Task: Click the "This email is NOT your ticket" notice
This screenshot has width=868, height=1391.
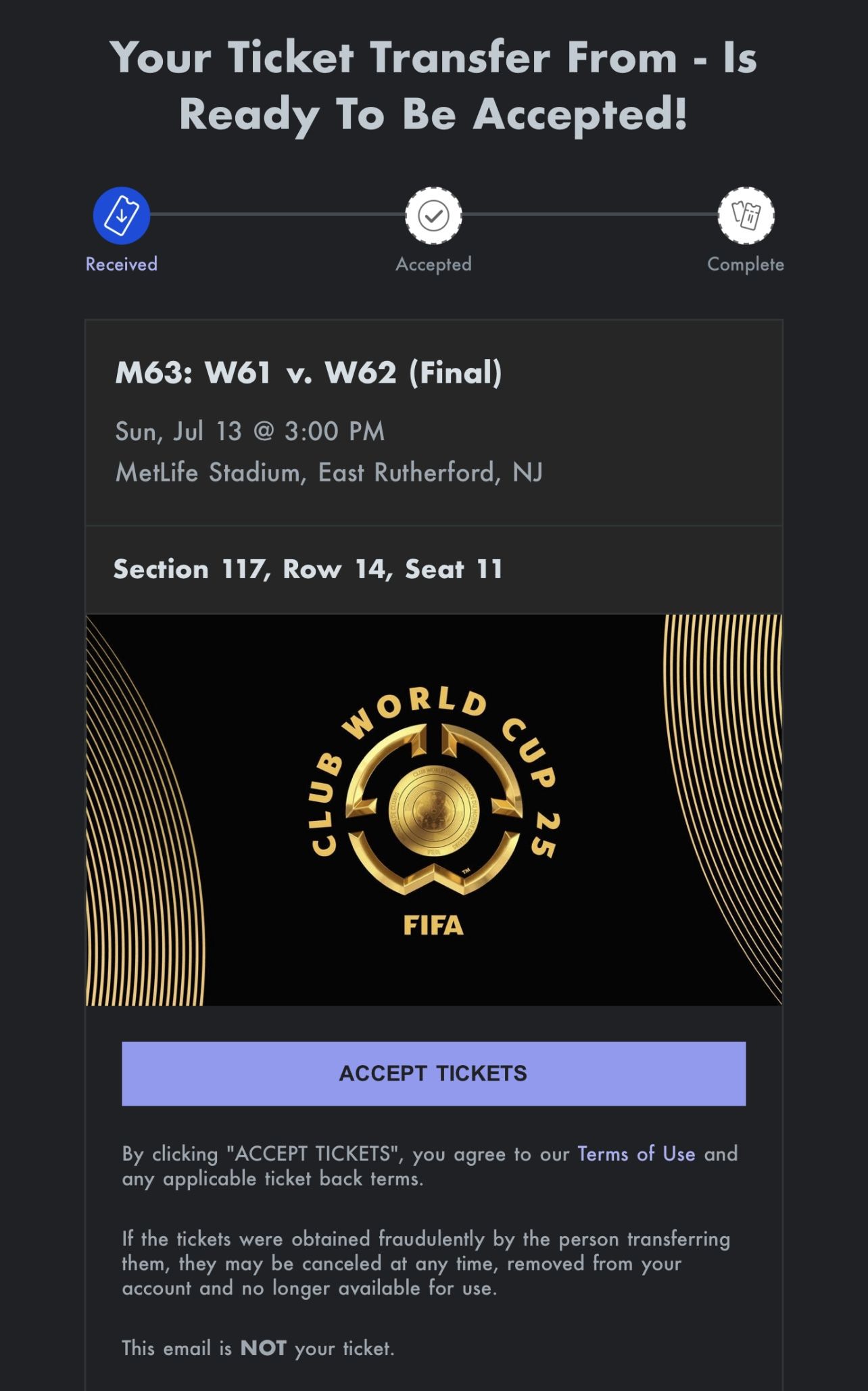Action: [x=258, y=1348]
